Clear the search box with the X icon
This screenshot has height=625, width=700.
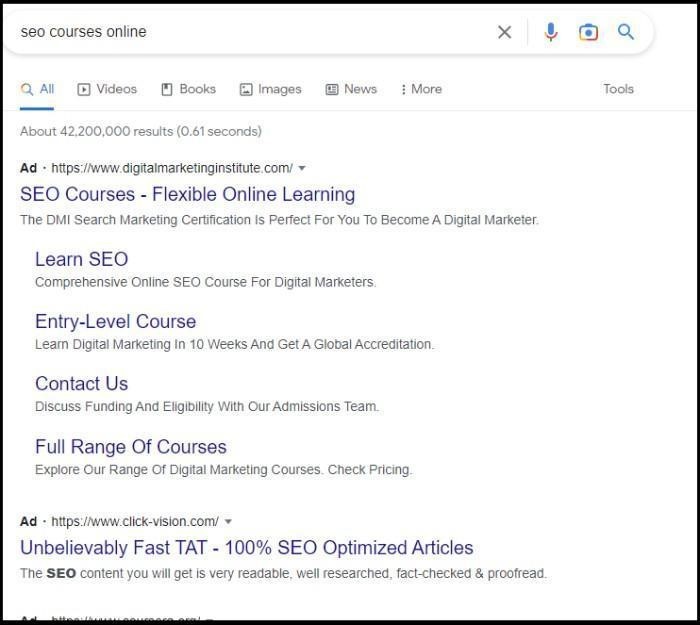click(504, 32)
